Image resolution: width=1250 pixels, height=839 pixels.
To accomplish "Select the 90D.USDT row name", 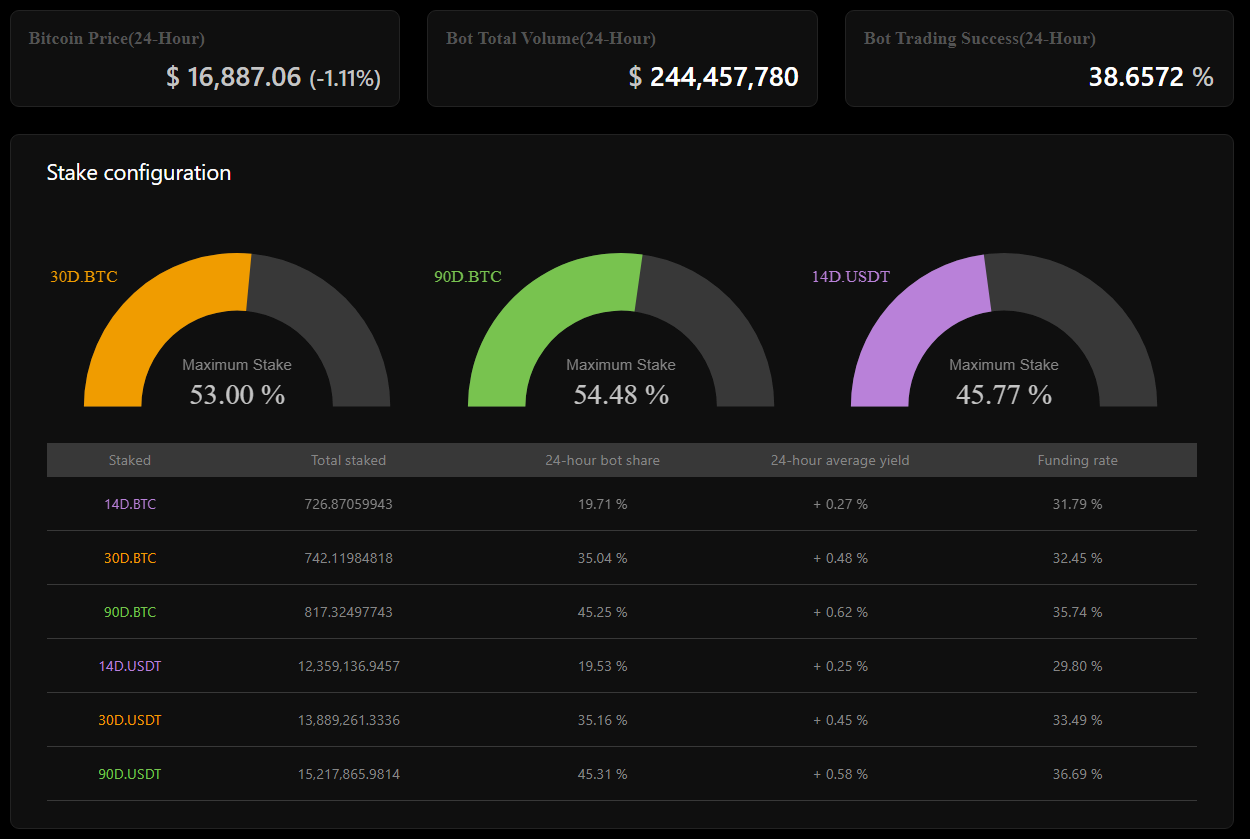I will click(x=130, y=775).
